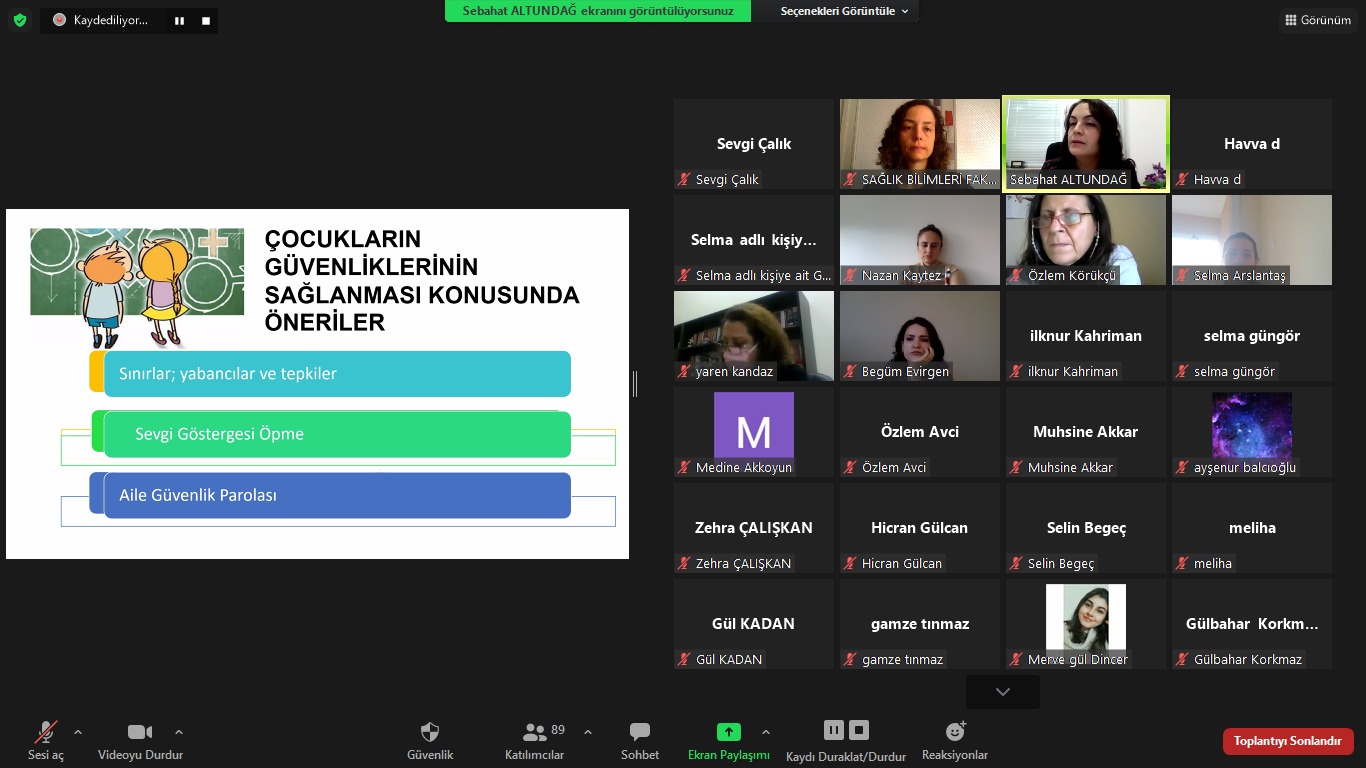Expand video options arrow beside Videoyu Durdur

point(179,732)
